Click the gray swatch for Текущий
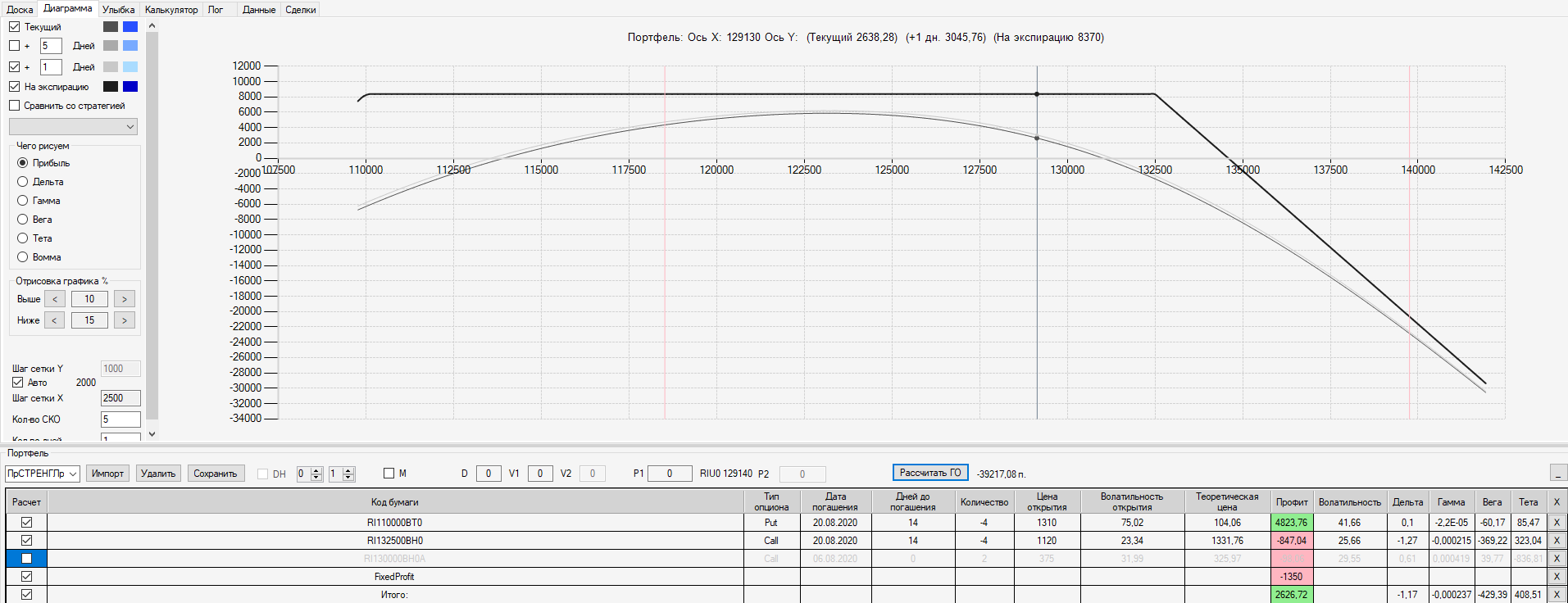 tap(111, 27)
